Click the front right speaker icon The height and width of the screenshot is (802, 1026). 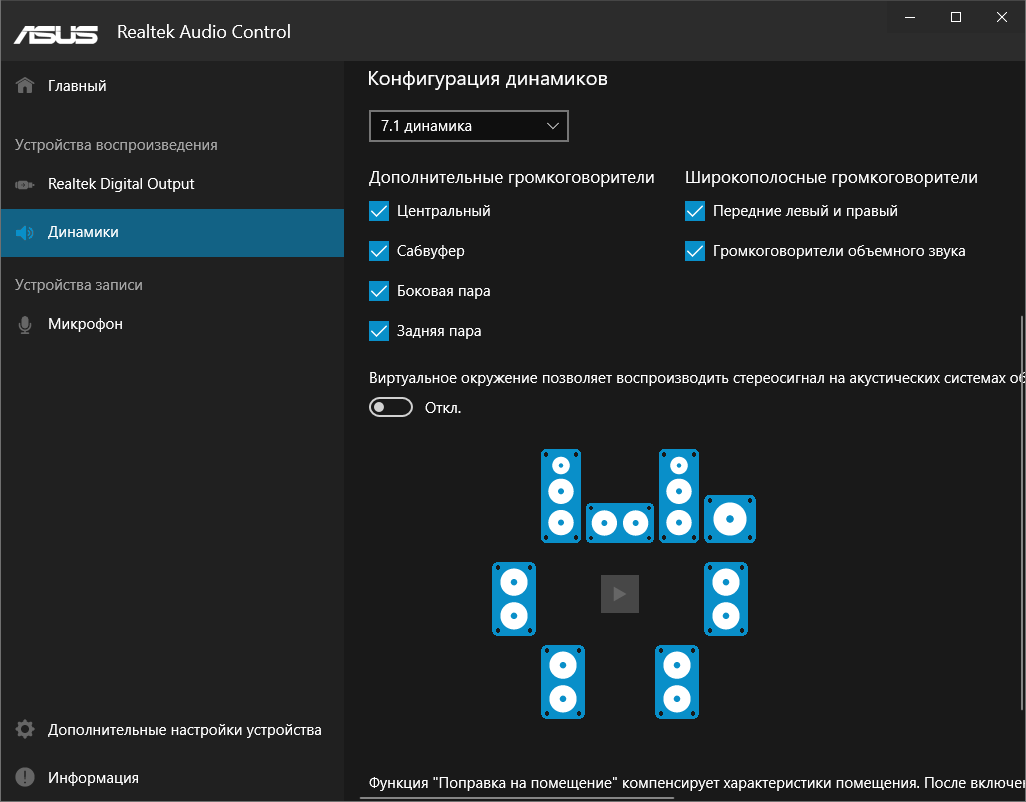click(678, 495)
